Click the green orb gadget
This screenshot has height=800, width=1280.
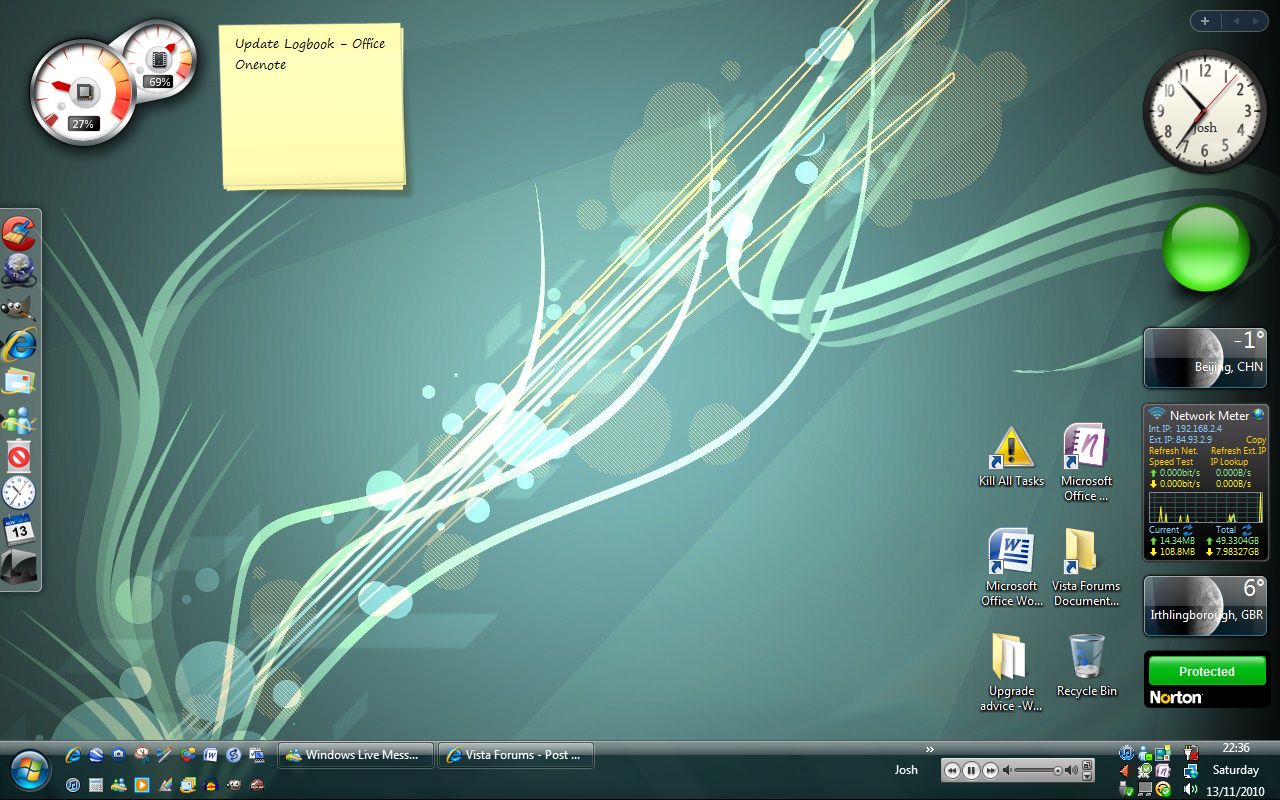[x=1205, y=249]
